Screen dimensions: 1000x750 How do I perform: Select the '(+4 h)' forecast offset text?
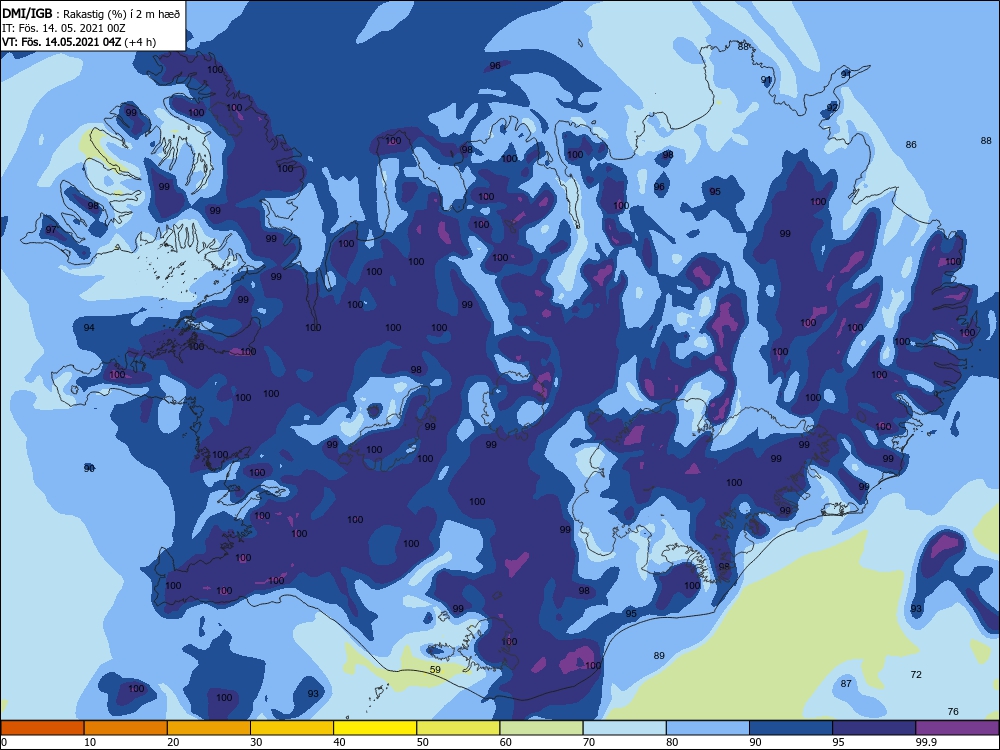[140, 42]
